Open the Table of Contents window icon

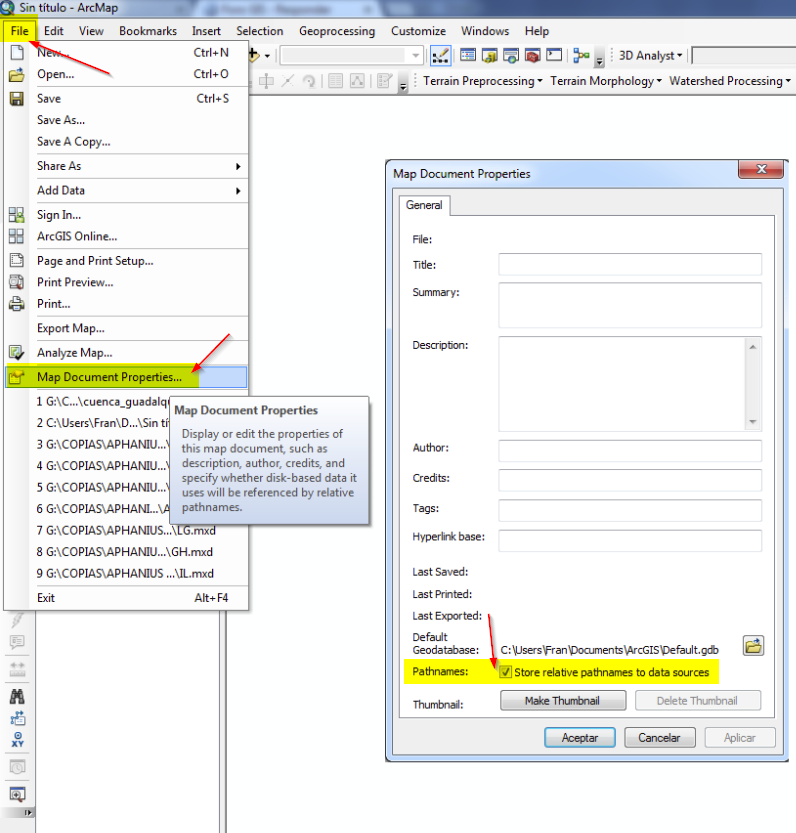468,55
